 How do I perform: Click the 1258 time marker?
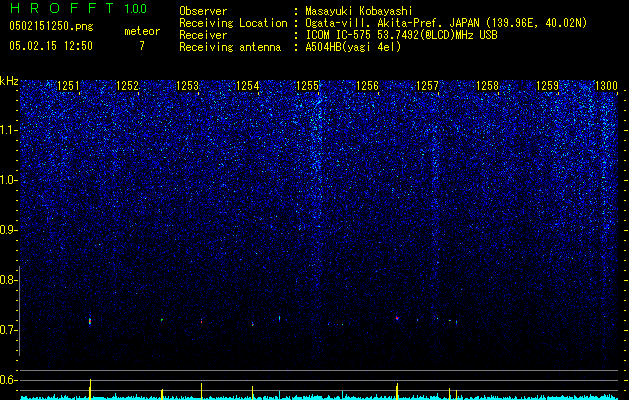point(487,86)
